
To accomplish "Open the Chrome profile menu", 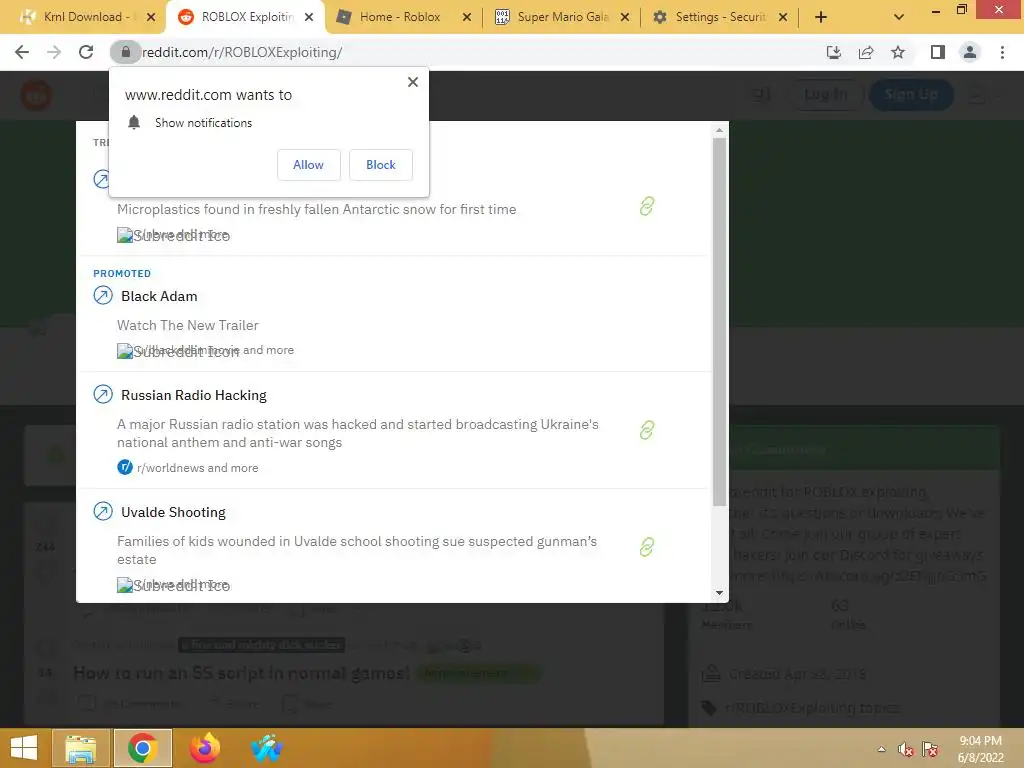I will [x=970, y=52].
